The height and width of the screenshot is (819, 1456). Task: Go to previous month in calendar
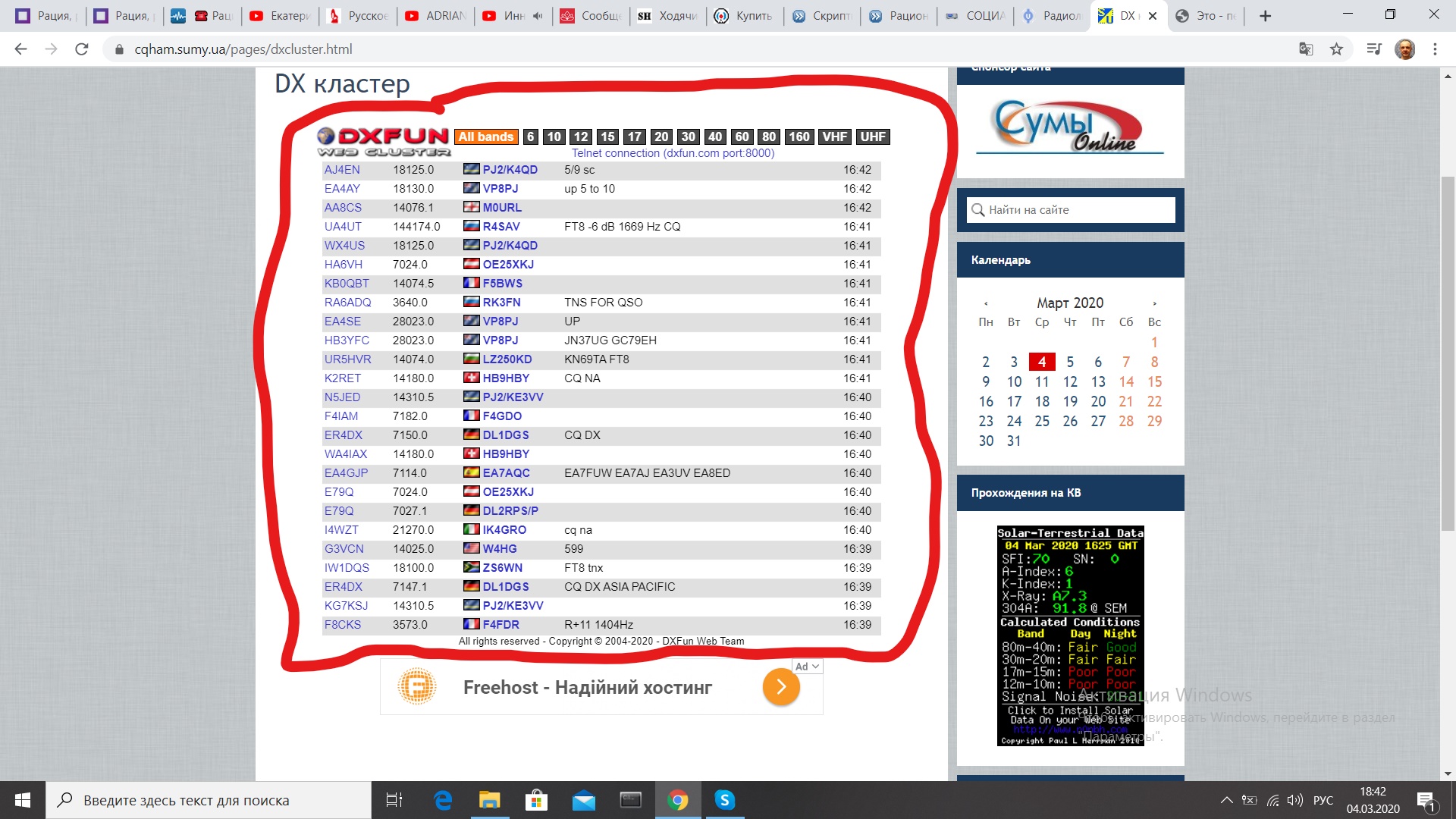point(985,303)
